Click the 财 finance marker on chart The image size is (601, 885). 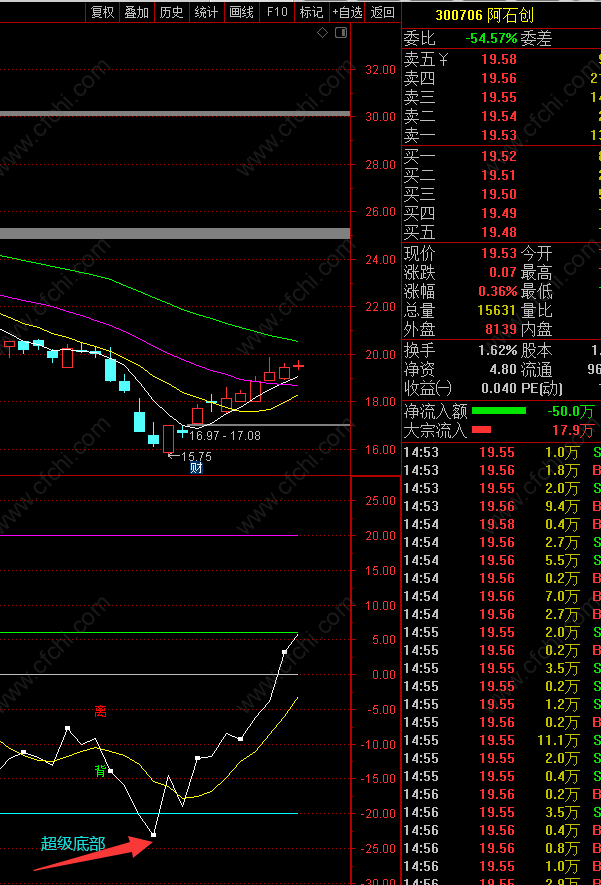196,467
